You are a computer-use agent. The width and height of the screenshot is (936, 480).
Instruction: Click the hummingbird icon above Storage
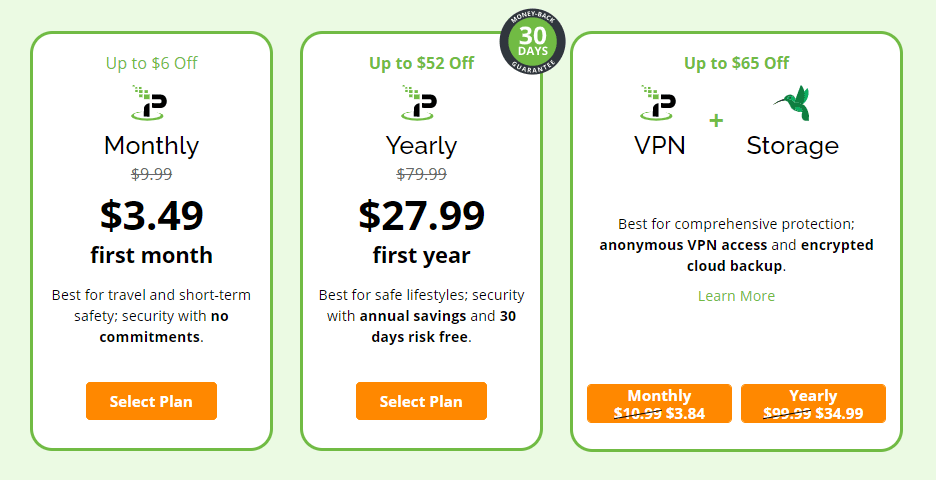[792, 103]
